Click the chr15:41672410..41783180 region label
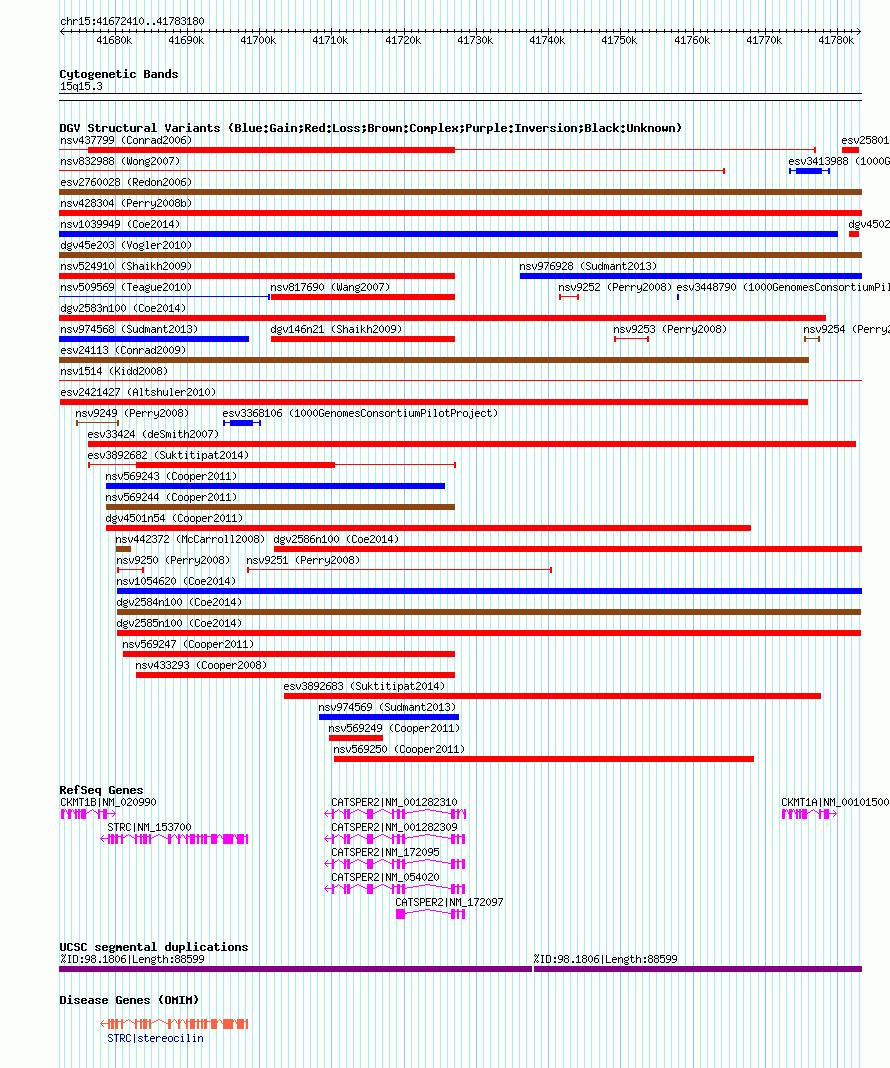This screenshot has width=890, height=1068. point(132,21)
